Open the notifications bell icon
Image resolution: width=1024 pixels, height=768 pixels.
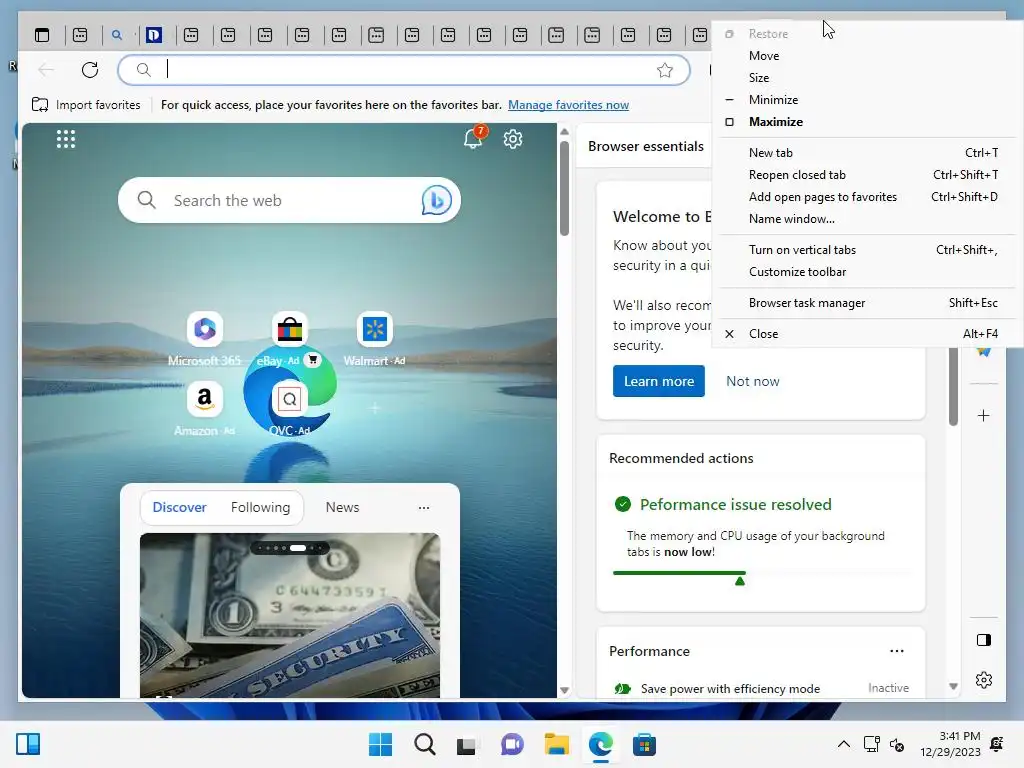click(x=473, y=138)
